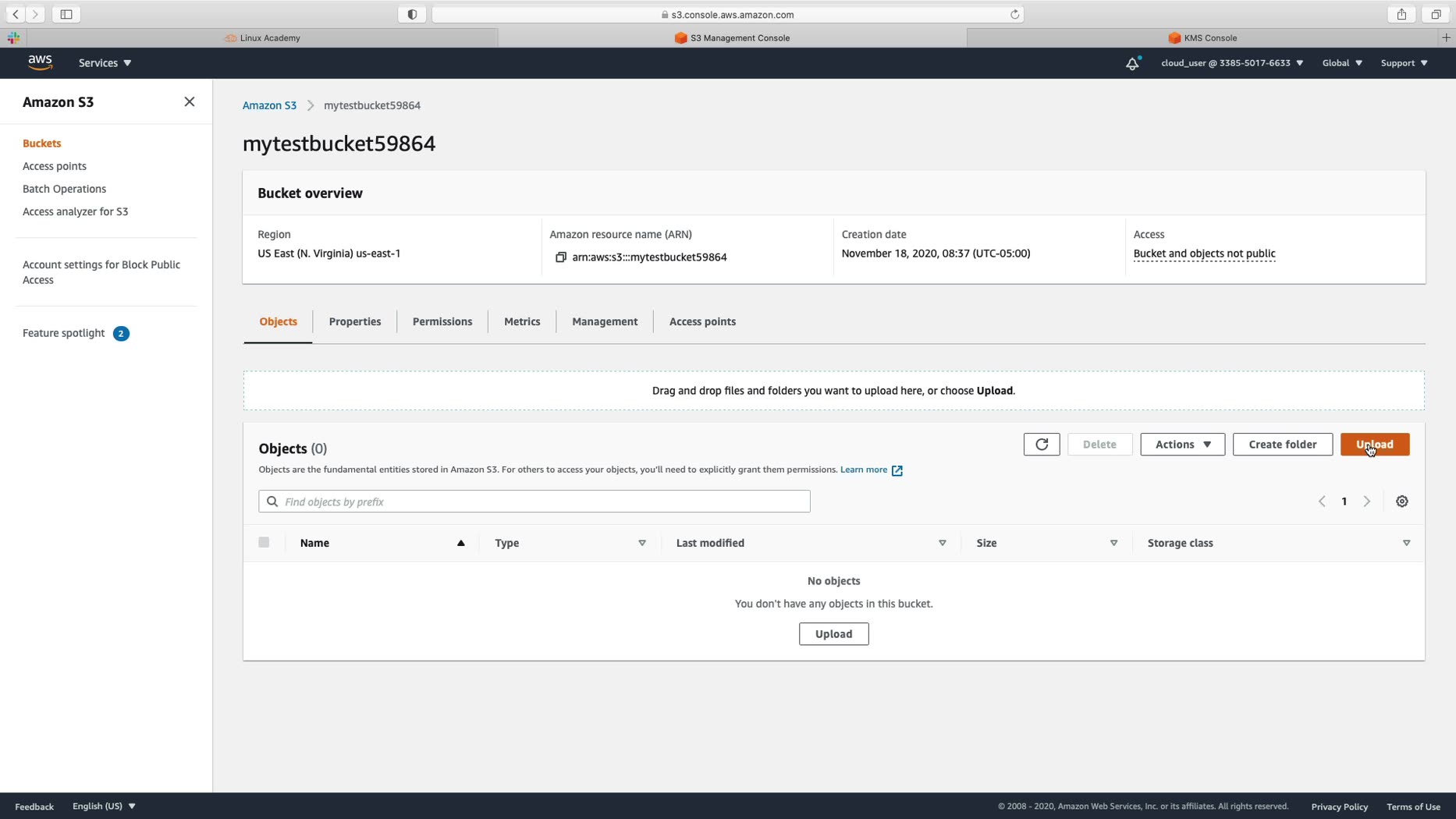Open the Privacy Policy footer link
Viewport: 1456px width, 819px height.
click(x=1339, y=807)
